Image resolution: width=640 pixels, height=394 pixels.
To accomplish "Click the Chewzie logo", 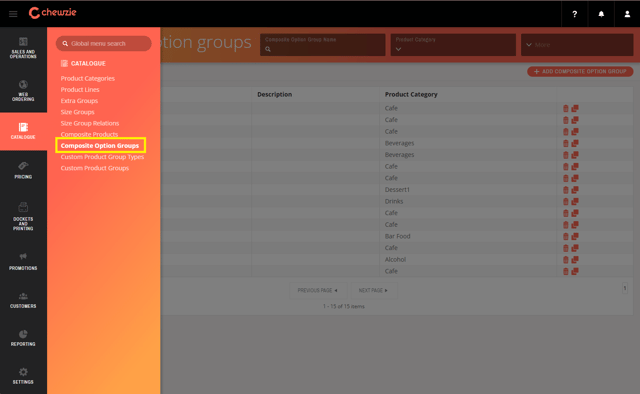I will coord(52,13).
